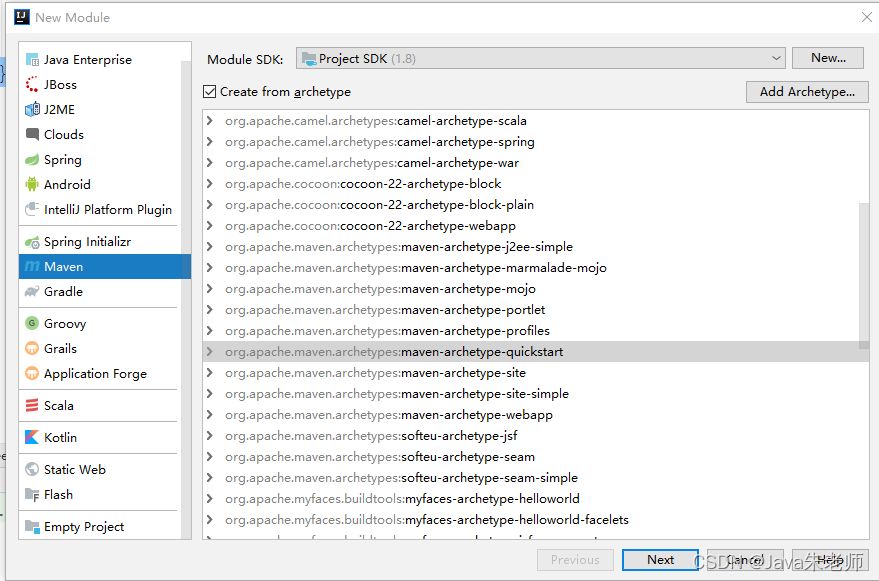Select Maven in module type list
This screenshot has height=581, width=879.
pyautogui.click(x=105, y=267)
